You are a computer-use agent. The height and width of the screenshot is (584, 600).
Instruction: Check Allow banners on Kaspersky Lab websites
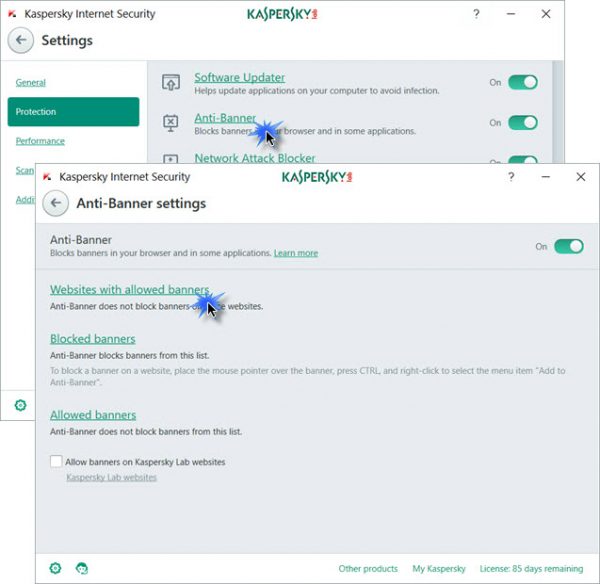56,461
